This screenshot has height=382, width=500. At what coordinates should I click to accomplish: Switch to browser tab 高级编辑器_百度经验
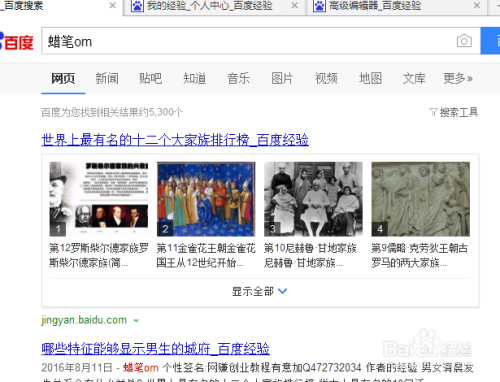click(375, 6)
